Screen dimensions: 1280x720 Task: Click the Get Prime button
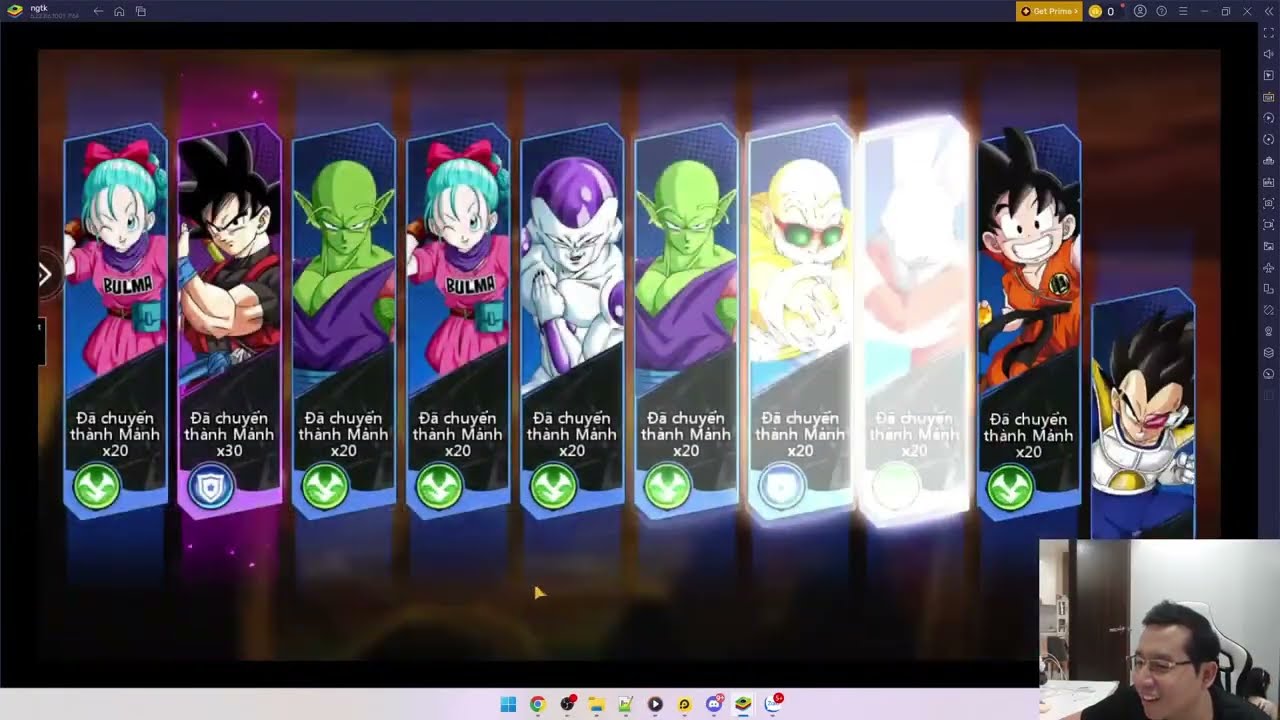(x=1049, y=11)
